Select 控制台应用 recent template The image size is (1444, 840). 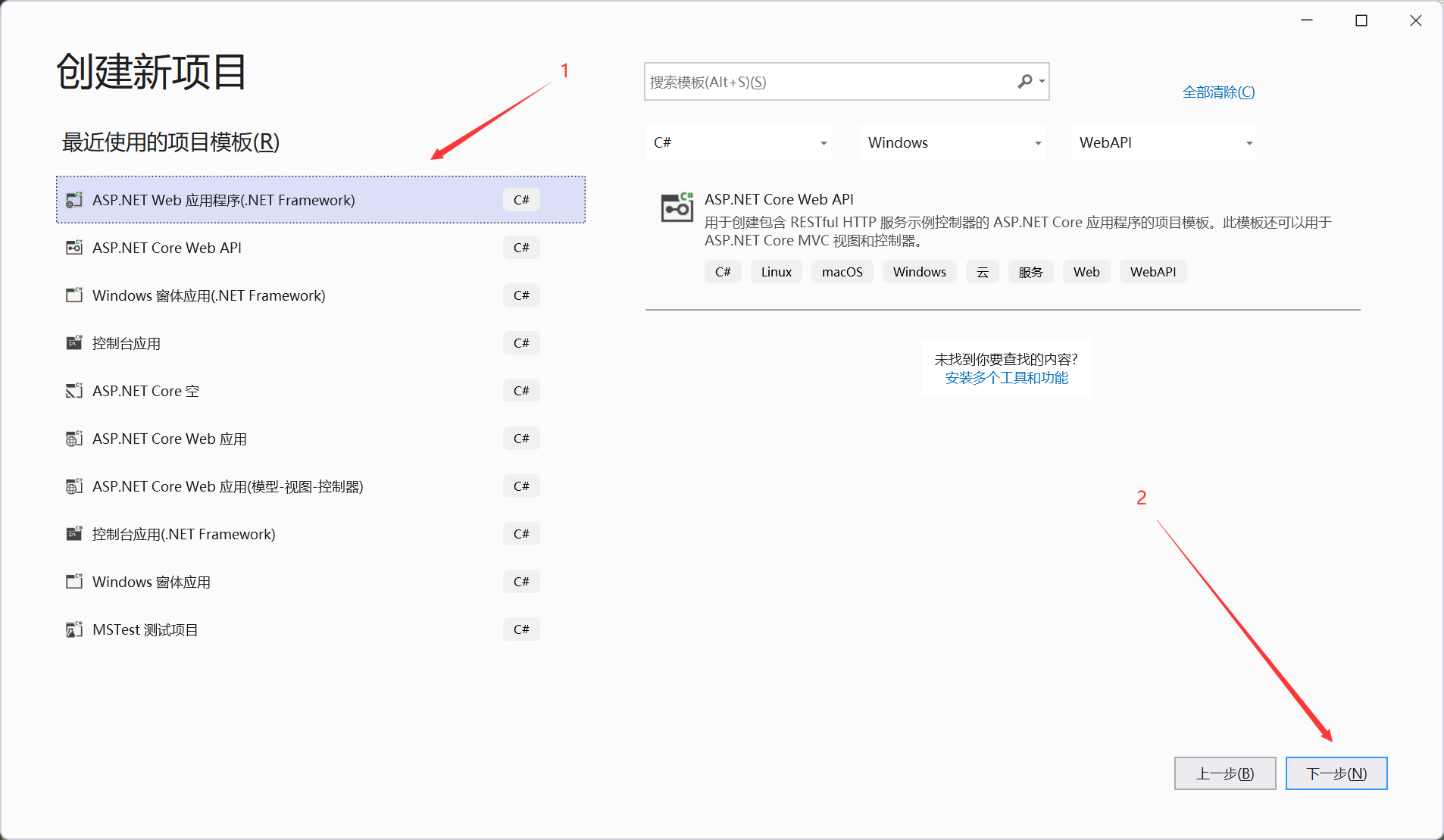(320, 343)
